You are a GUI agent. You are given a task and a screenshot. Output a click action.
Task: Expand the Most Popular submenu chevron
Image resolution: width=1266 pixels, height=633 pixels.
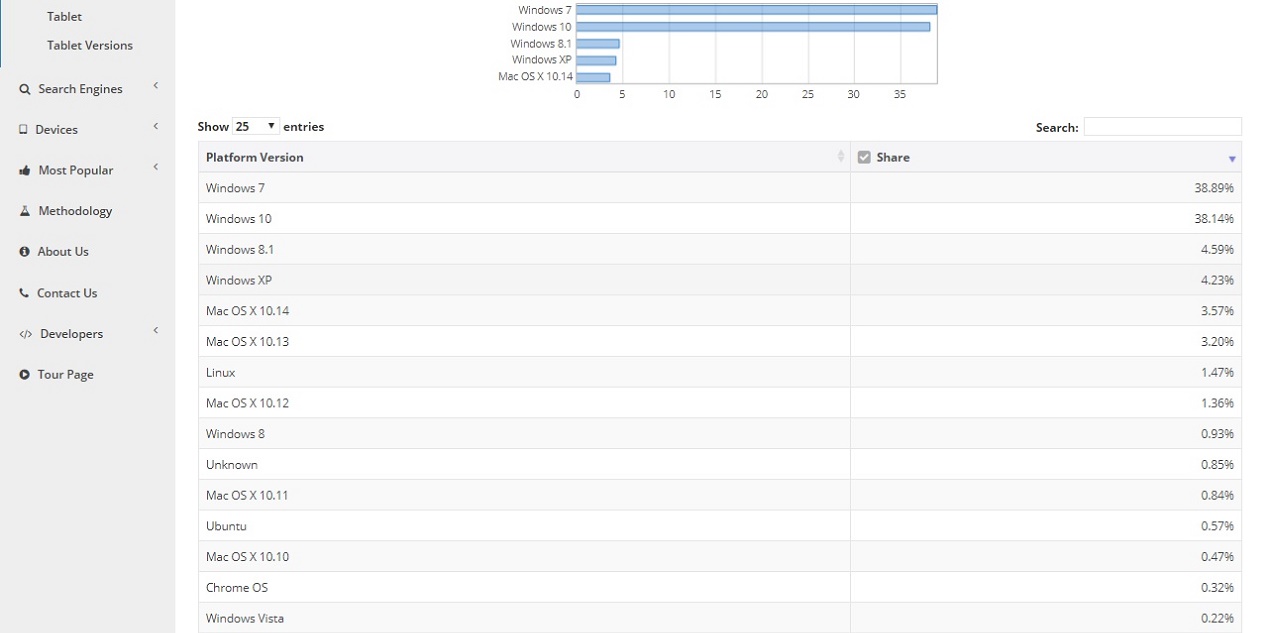coord(156,167)
